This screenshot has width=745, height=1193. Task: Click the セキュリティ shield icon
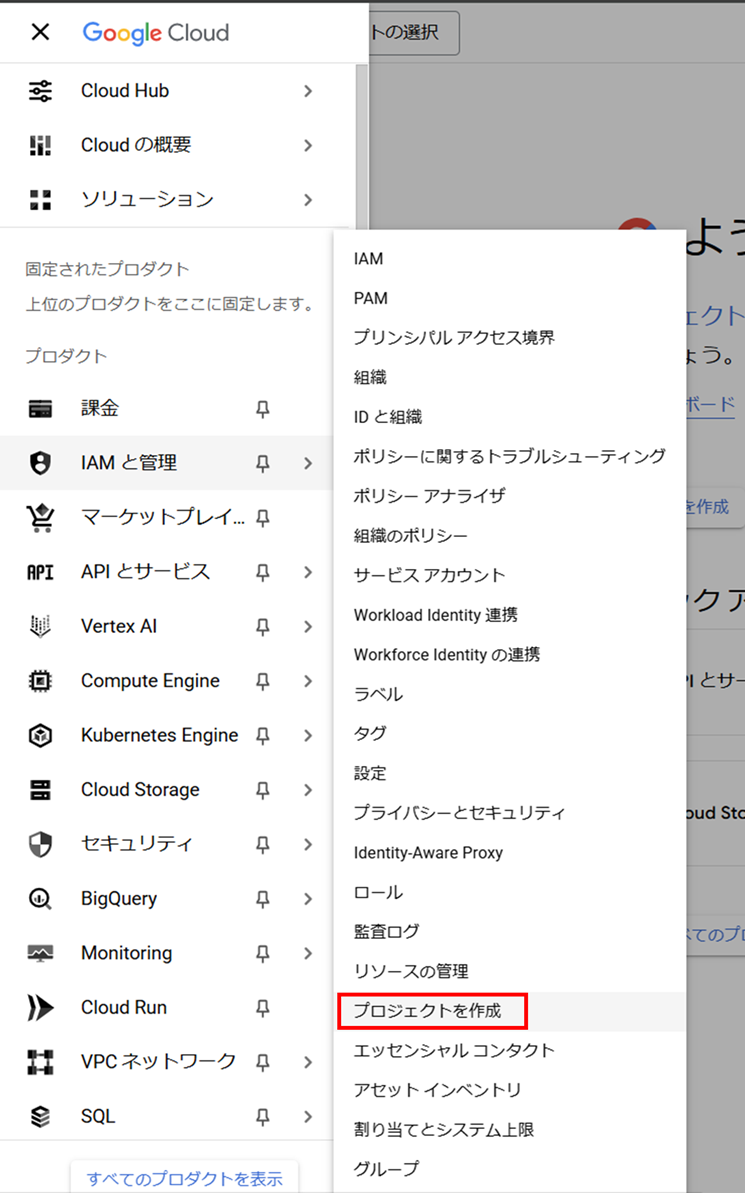[x=40, y=845]
